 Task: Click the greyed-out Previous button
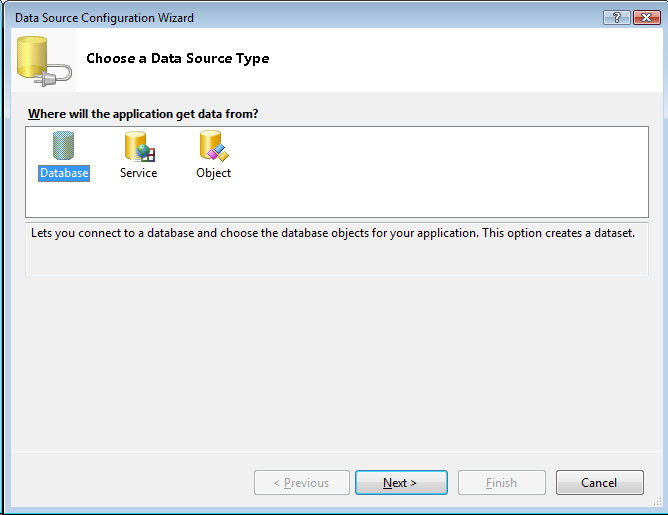pos(302,483)
